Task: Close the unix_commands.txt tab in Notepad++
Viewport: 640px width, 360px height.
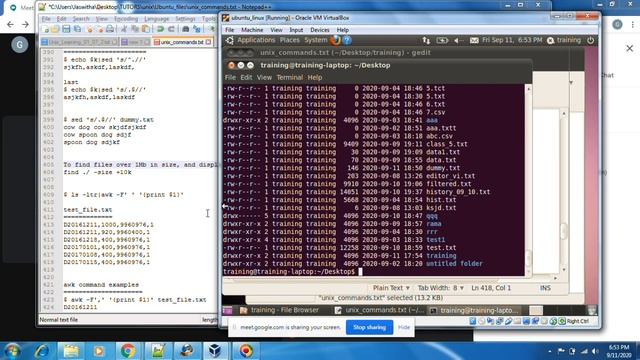Action: tap(209, 42)
